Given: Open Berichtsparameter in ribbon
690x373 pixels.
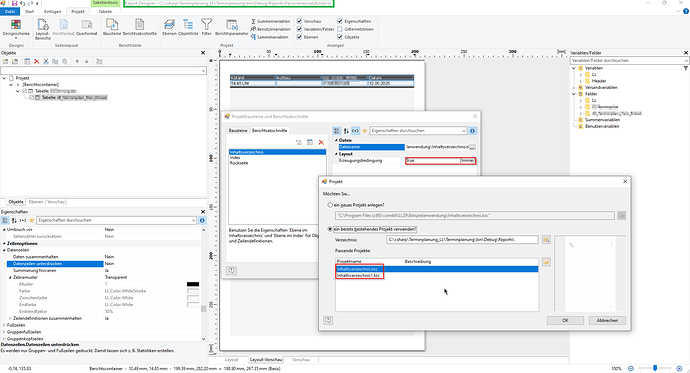Looking at the screenshot, I should point(231,27).
